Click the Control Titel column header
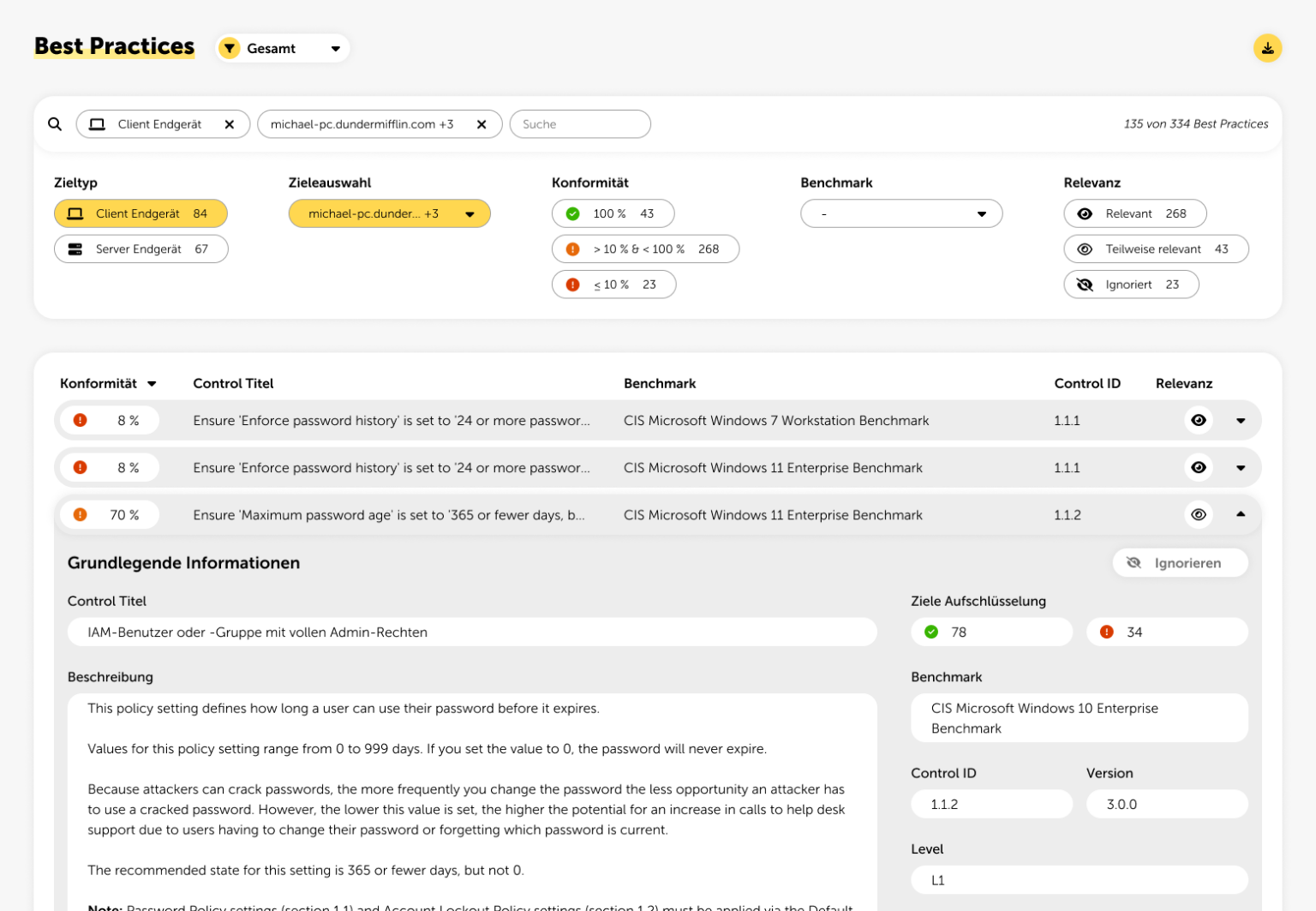 point(233,383)
